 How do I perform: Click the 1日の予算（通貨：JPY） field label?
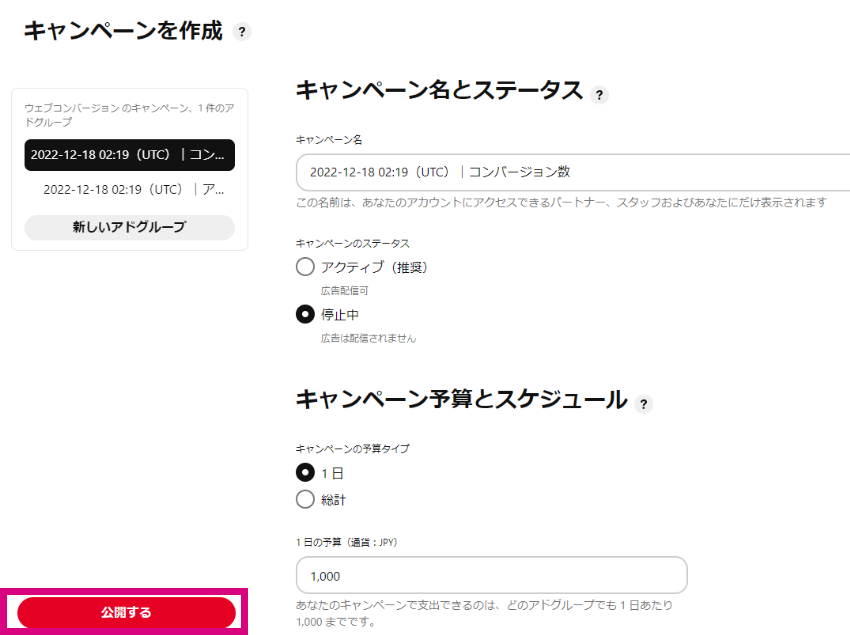[346, 542]
